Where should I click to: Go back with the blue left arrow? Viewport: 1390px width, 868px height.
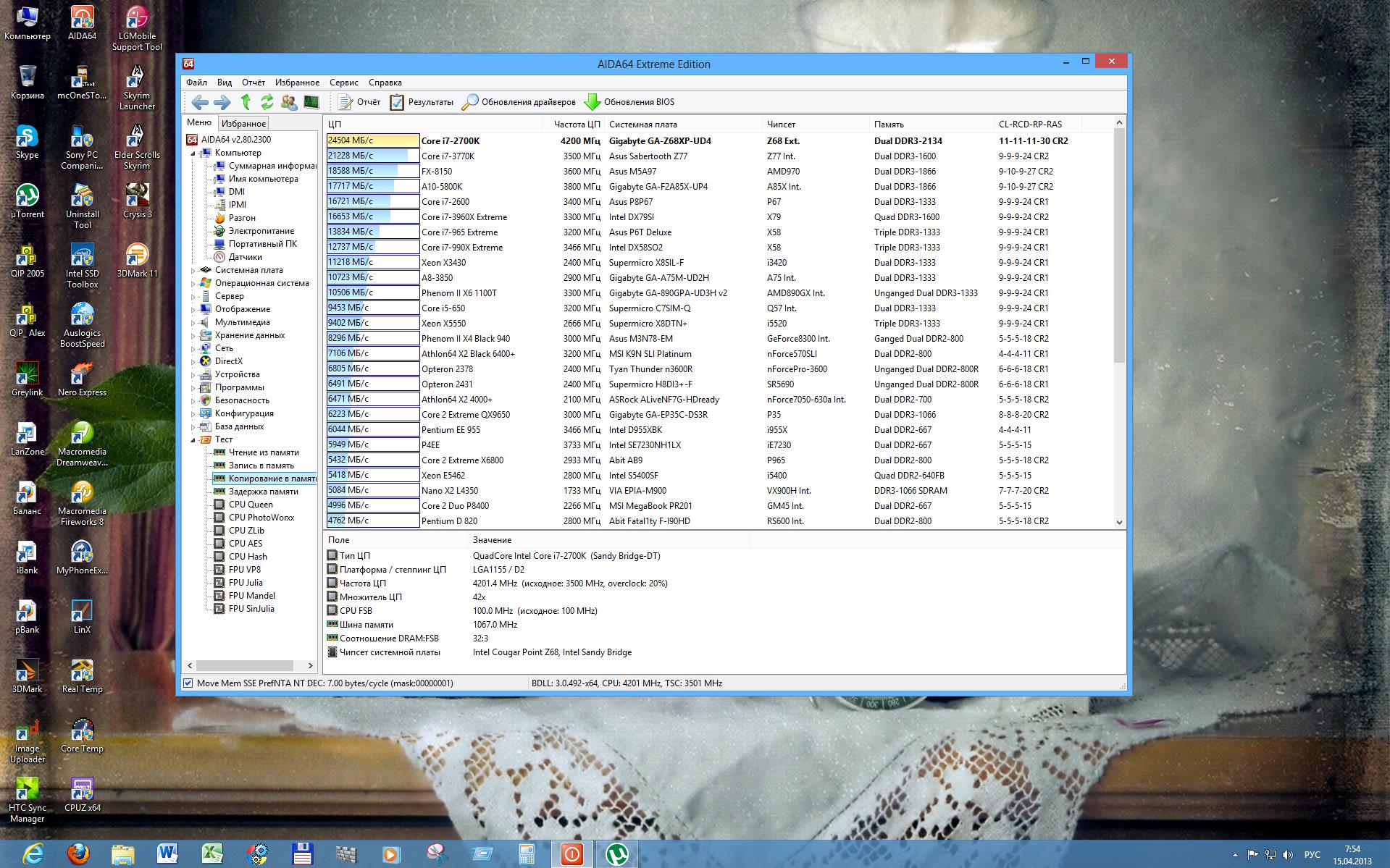(x=200, y=102)
